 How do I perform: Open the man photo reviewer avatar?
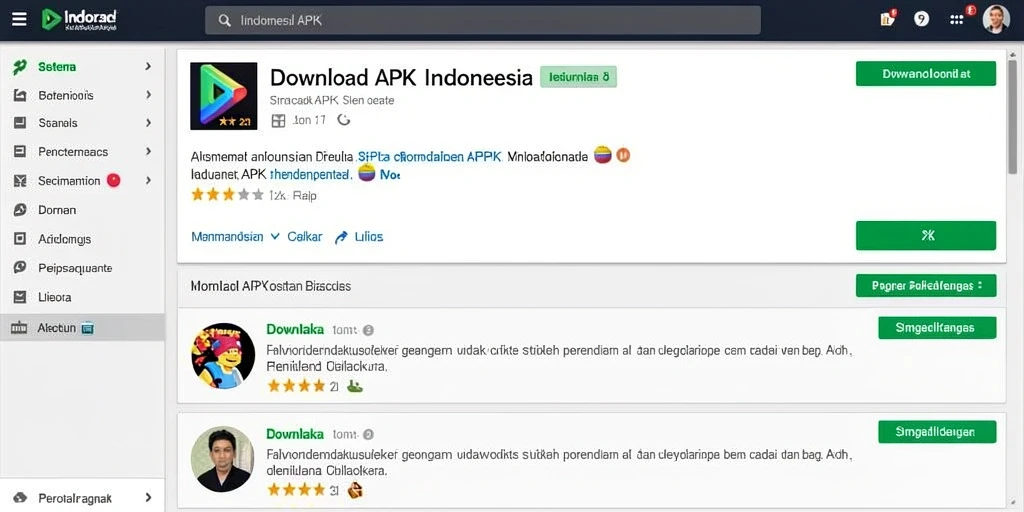[223, 459]
